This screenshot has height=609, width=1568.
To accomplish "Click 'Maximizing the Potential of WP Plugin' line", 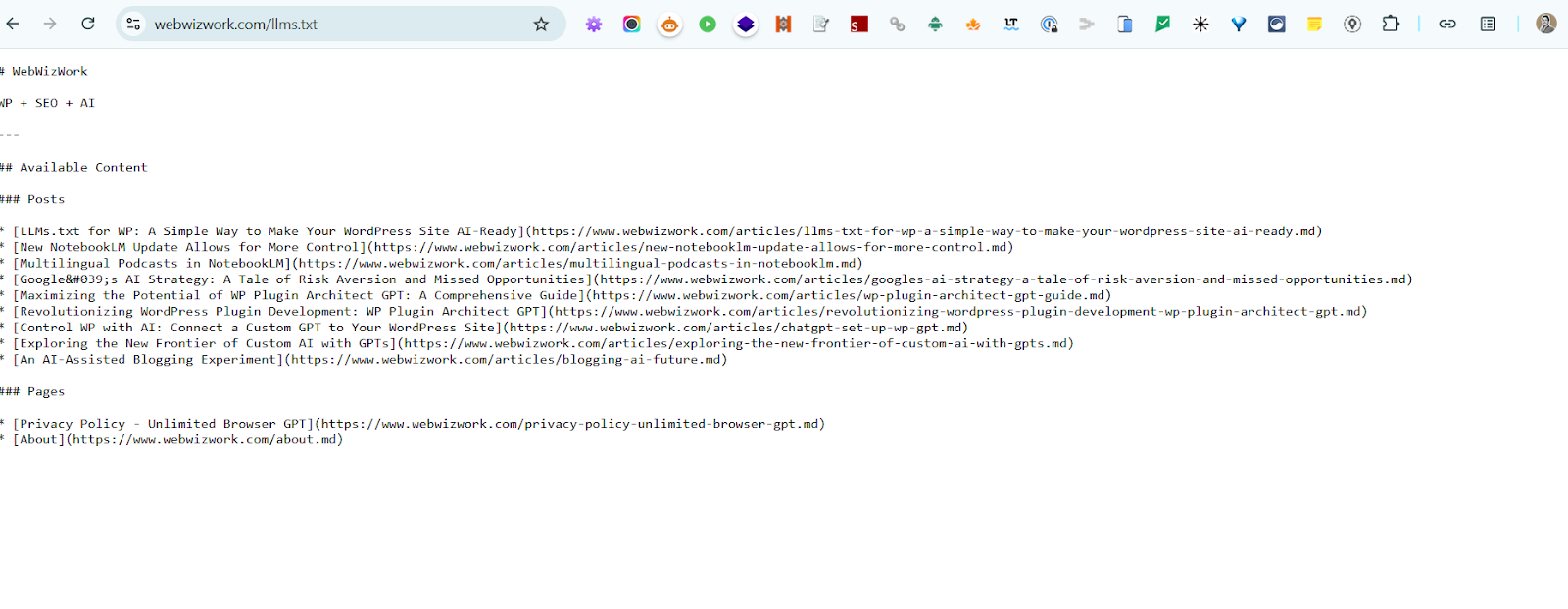I will [x=557, y=295].
